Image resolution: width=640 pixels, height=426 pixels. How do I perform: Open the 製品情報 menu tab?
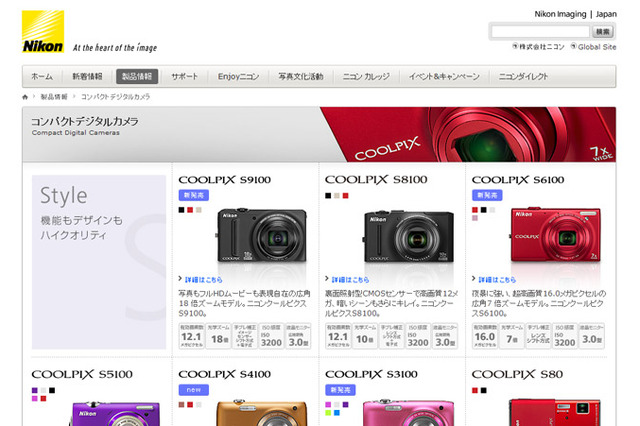pyautogui.click(x=136, y=76)
